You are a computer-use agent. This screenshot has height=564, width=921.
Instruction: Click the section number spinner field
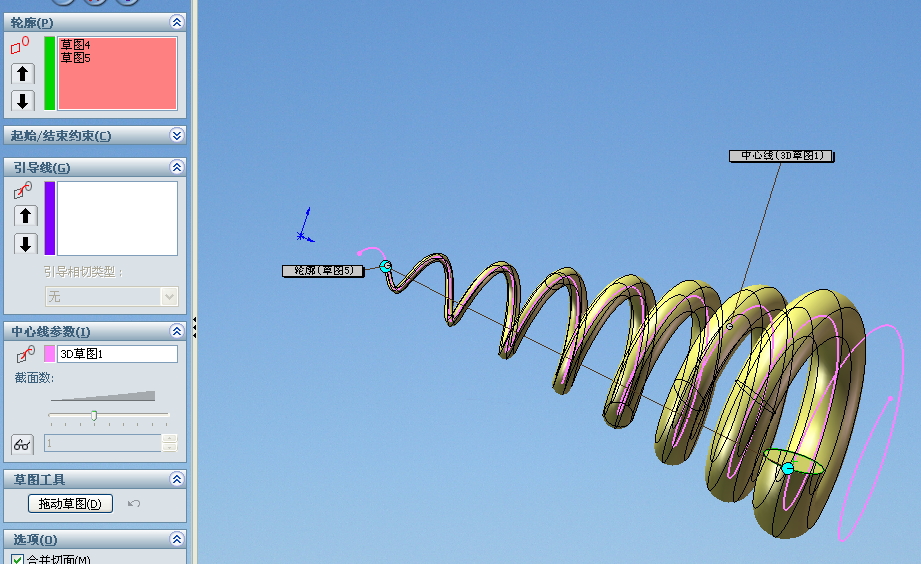tap(103, 443)
